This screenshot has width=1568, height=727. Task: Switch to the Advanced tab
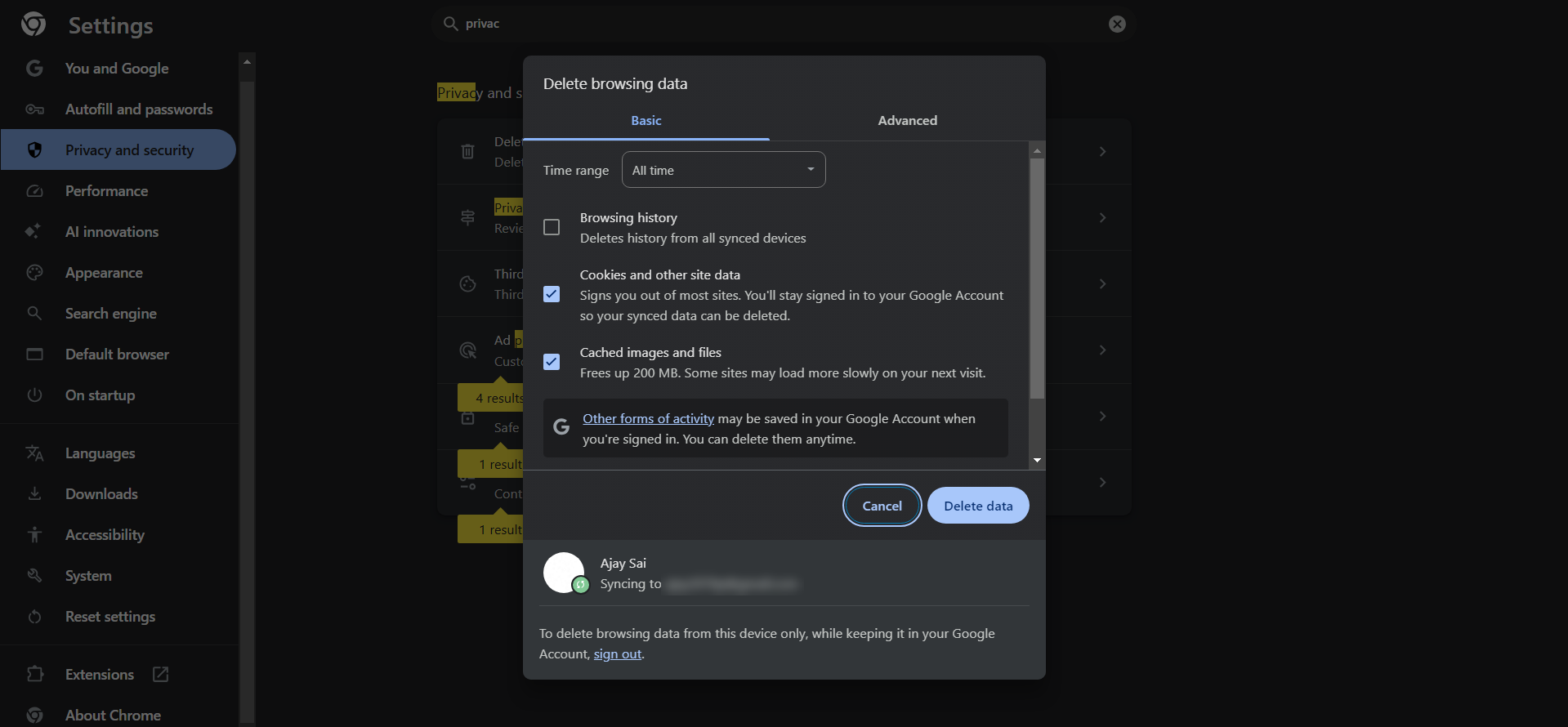tap(908, 121)
